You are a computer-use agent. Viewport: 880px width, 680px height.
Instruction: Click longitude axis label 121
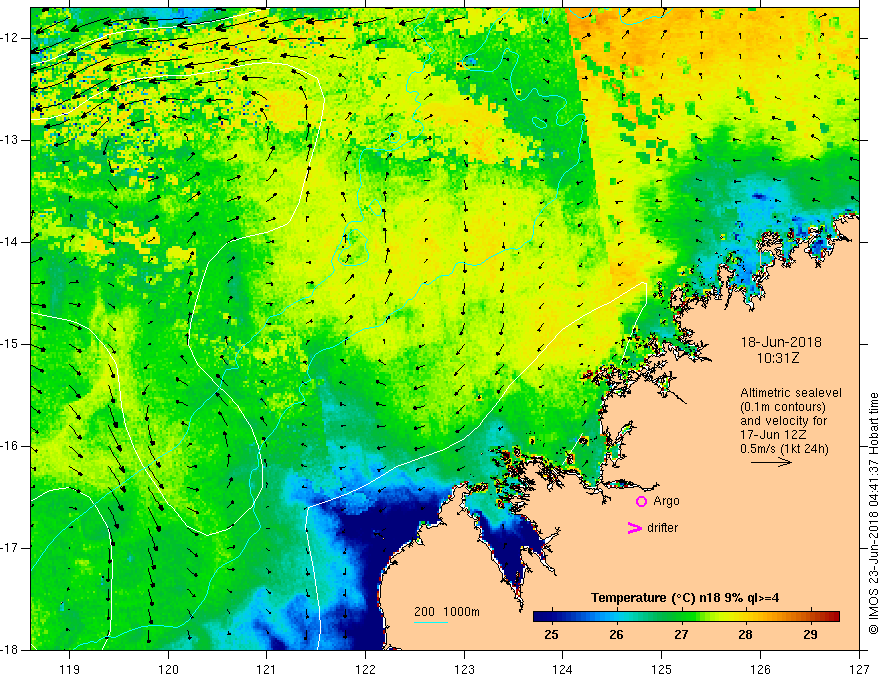(x=267, y=669)
